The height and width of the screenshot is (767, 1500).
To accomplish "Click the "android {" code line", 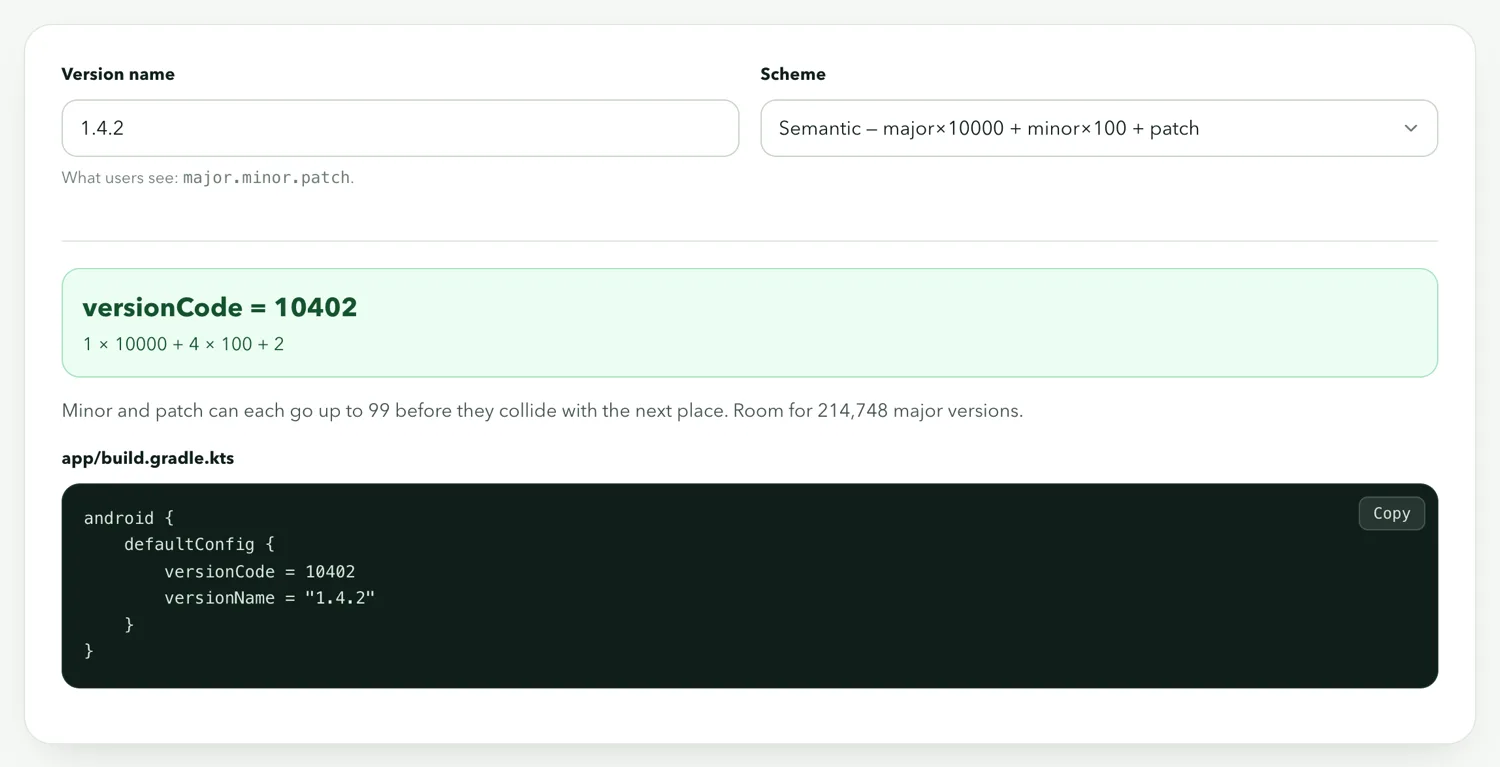I will click(129, 518).
